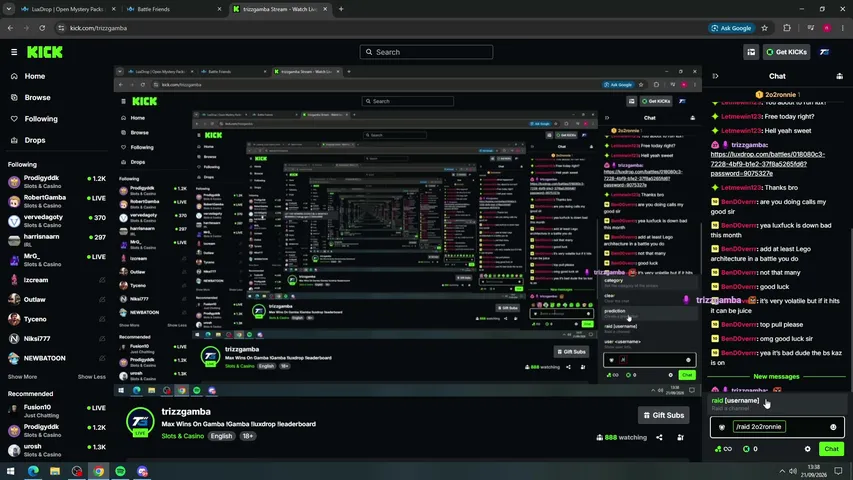Open NEWBATOON channel in Following list
Image resolution: width=853 pixels, height=480 pixels.
point(57,358)
